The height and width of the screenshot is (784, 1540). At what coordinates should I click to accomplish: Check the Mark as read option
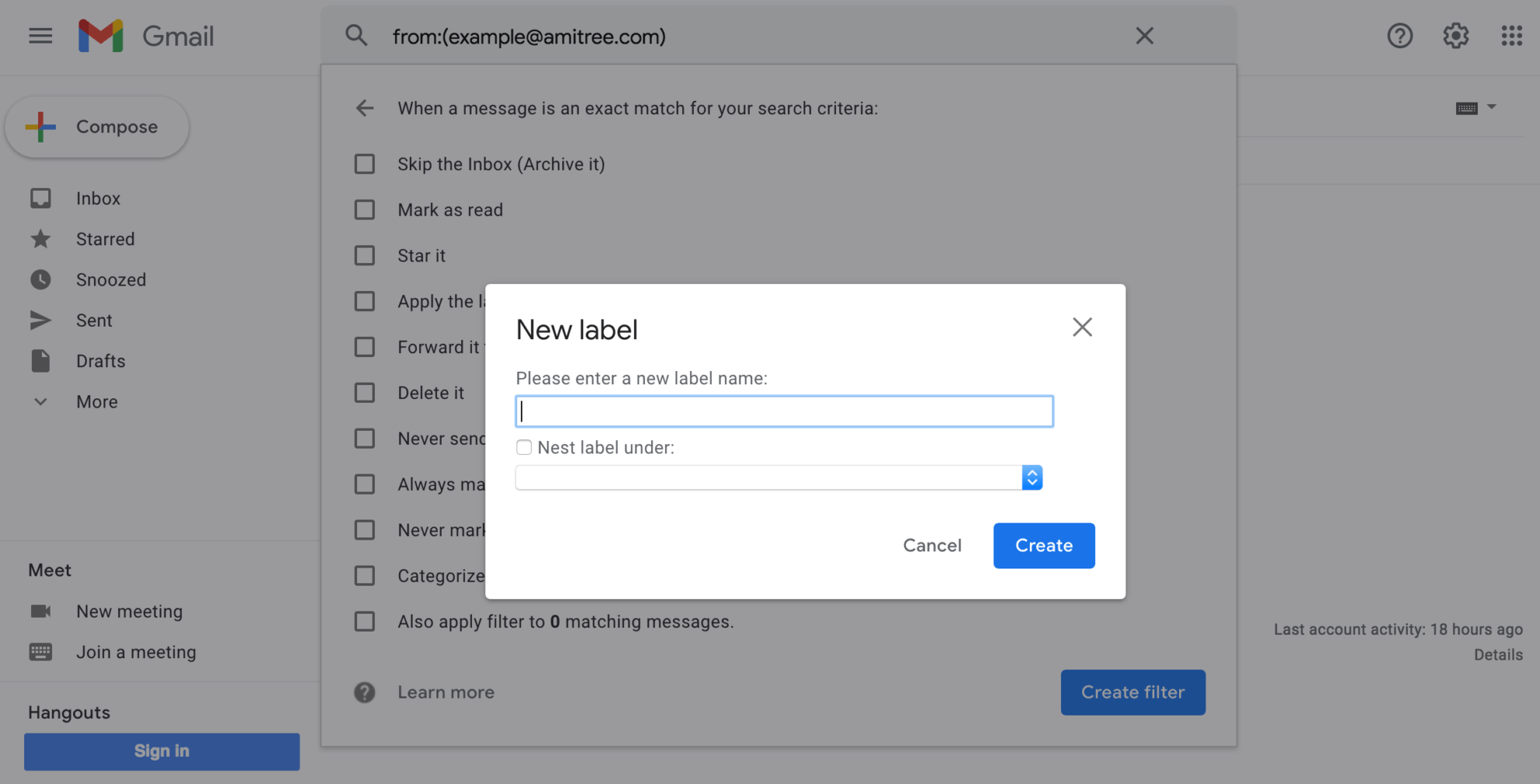click(x=365, y=209)
